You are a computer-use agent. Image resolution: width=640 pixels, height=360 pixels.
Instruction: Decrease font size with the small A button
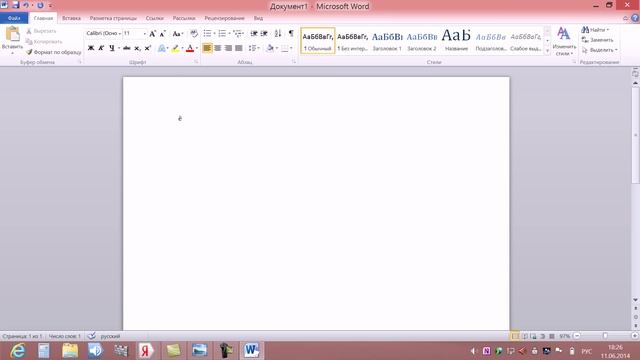[x=162, y=33]
